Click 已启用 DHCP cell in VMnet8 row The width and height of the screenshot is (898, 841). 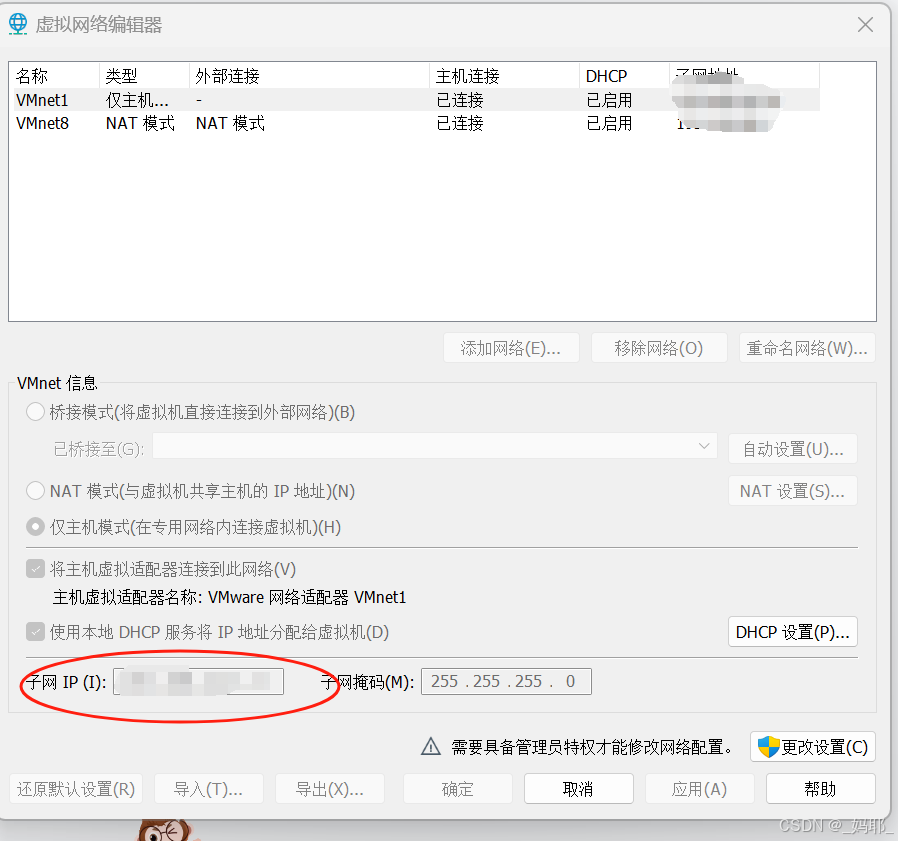(609, 123)
